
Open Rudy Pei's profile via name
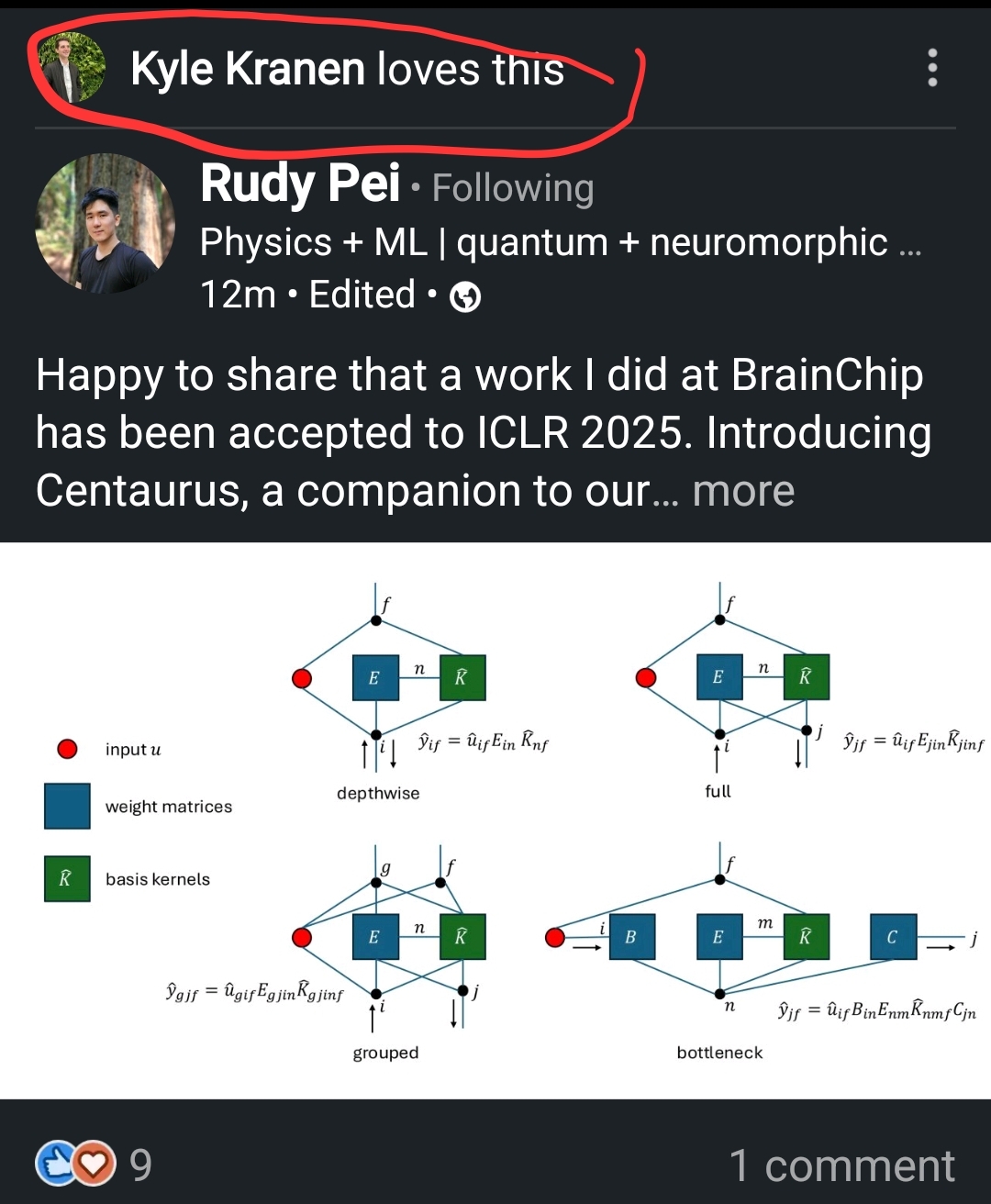click(300, 183)
